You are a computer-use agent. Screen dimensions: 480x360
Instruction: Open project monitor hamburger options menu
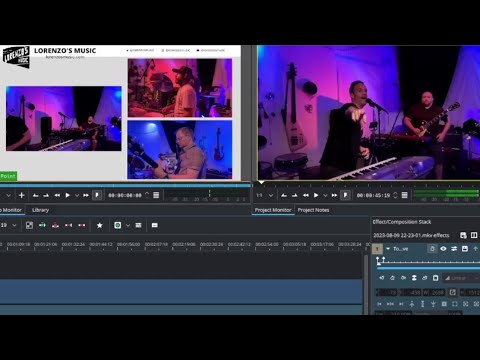coord(404,195)
